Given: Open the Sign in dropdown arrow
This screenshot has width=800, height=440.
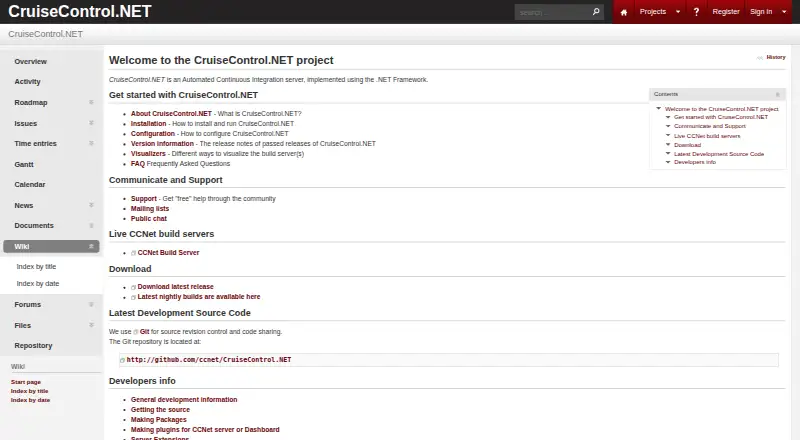Looking at the screenshot, I should tap(784, 12).
